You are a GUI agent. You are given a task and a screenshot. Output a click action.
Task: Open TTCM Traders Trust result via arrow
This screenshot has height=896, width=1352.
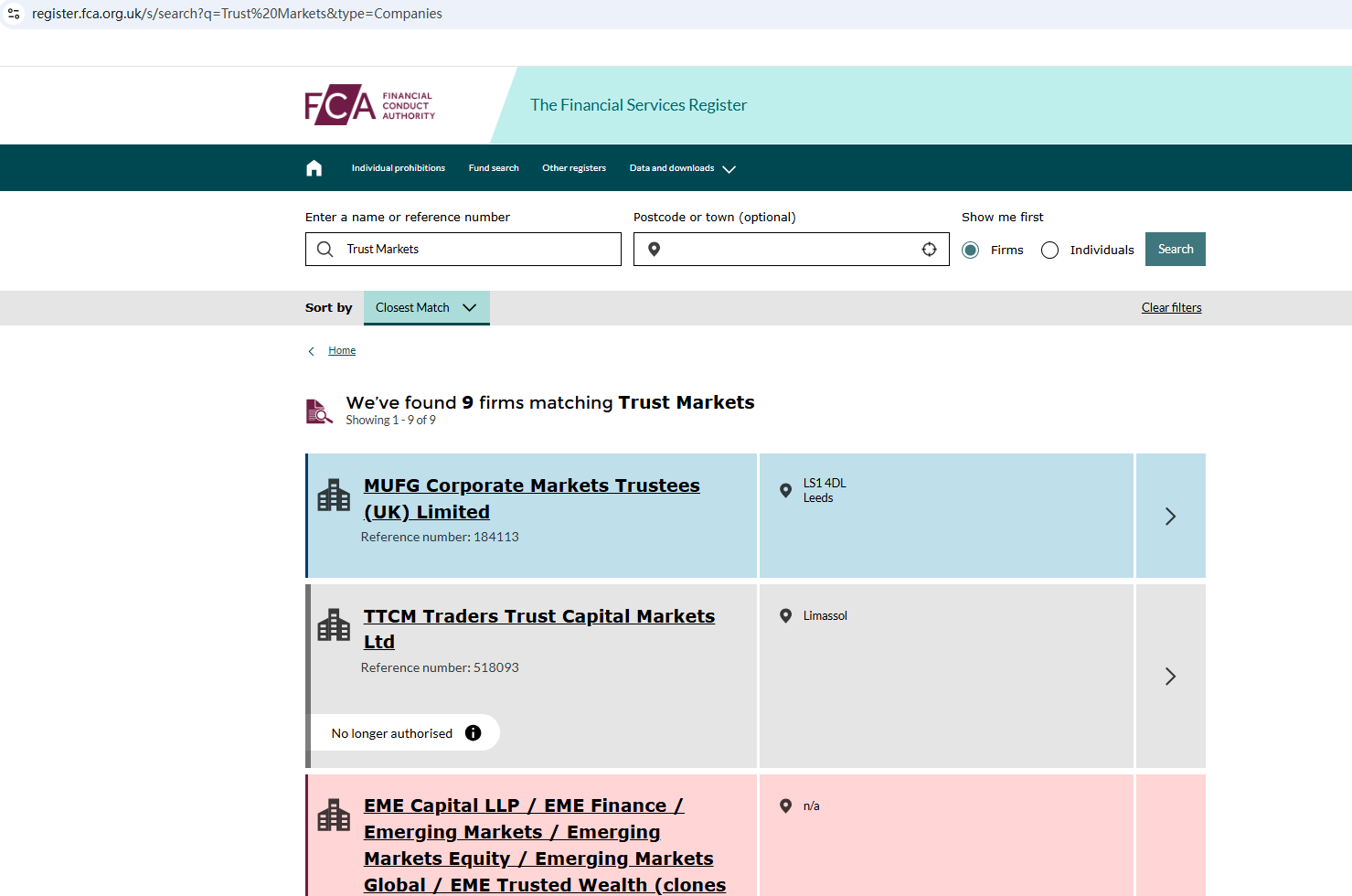coord(1170,676)
